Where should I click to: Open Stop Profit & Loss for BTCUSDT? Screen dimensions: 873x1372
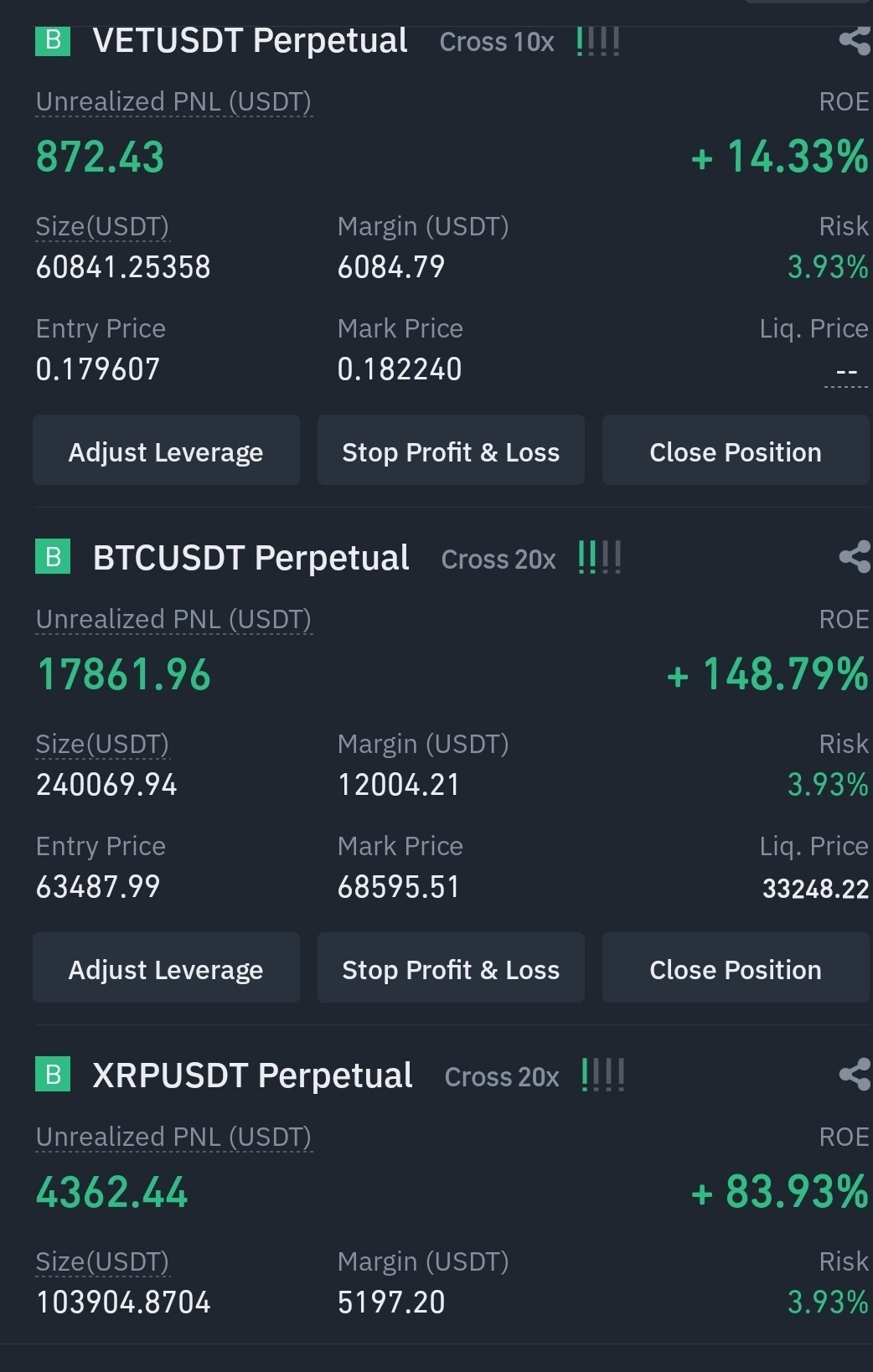pos(451,969)
